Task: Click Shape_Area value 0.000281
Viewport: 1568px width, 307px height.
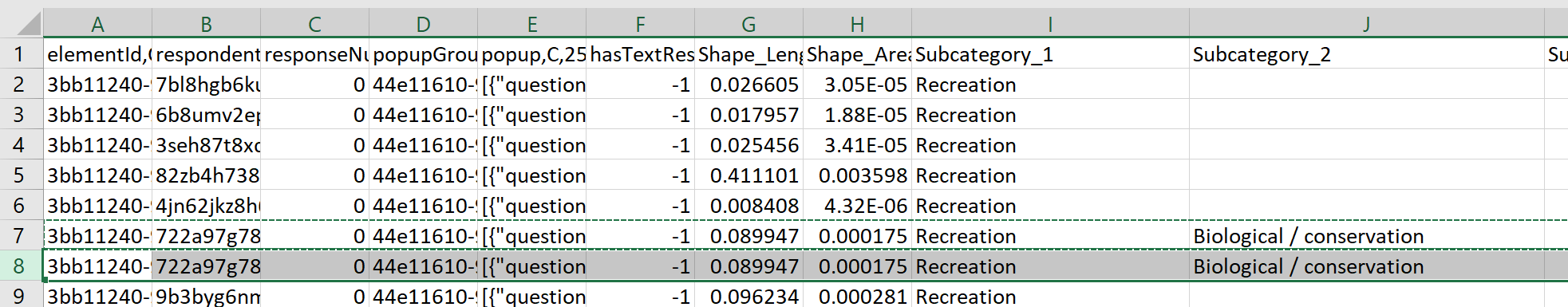Action: click(857, 294)
